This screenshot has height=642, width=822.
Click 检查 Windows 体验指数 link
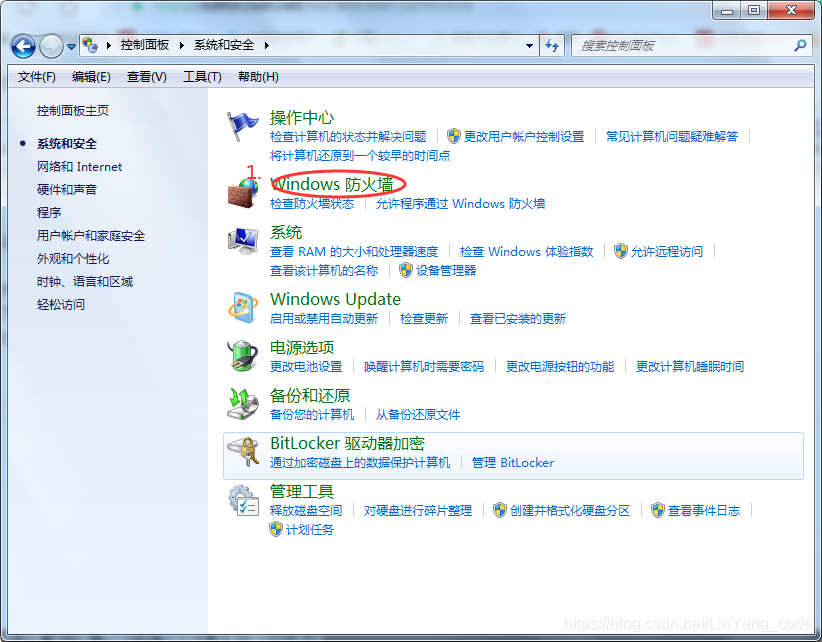[x=527, y=252]
